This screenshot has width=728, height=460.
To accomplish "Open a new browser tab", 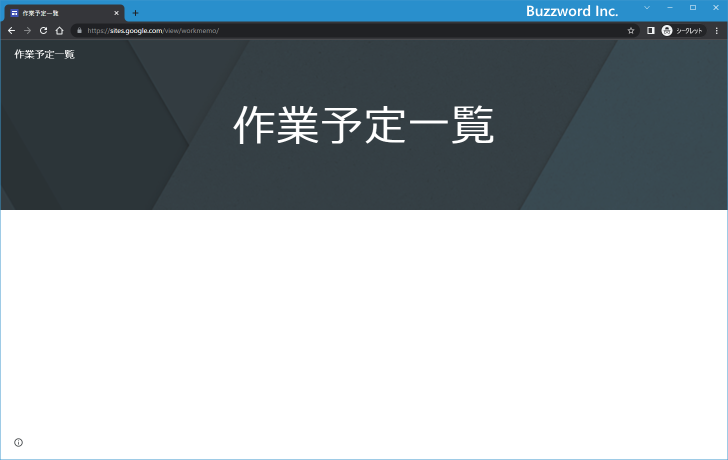I will [135, 13].
